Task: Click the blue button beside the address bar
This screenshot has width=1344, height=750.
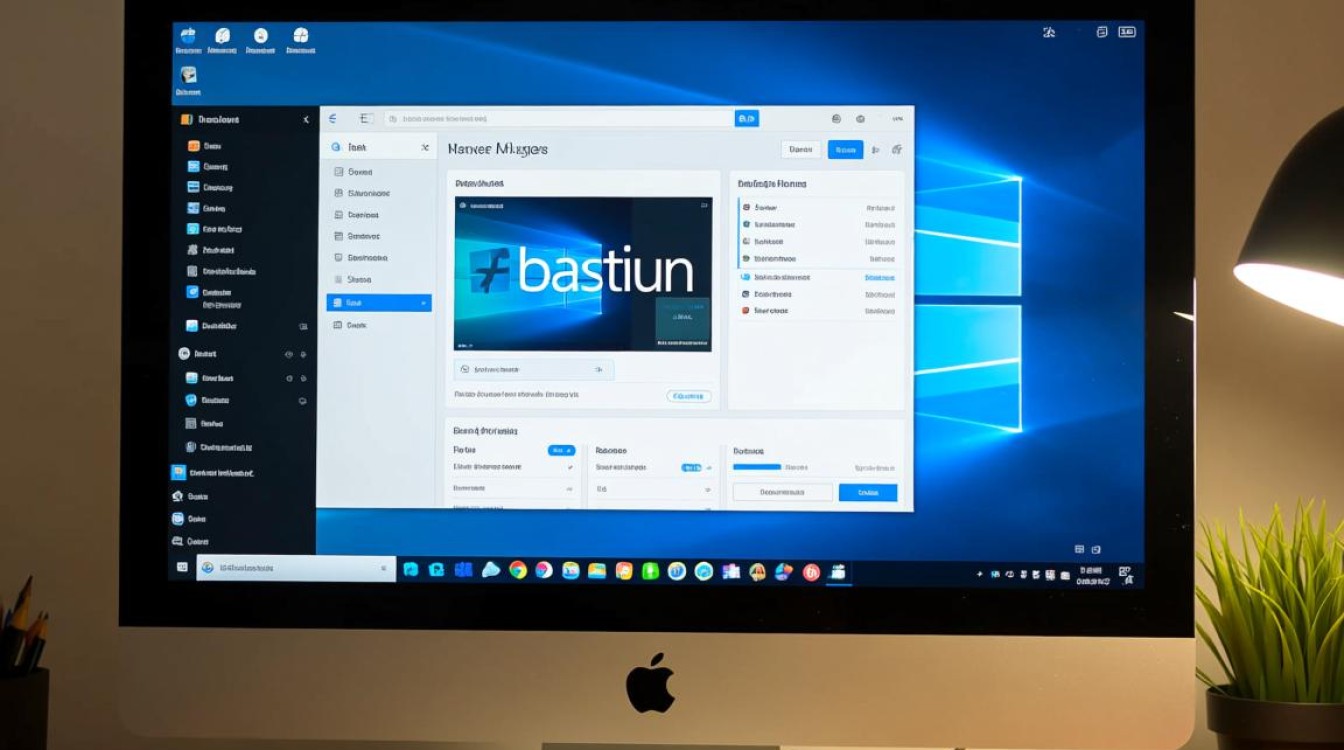Action: 746,118
